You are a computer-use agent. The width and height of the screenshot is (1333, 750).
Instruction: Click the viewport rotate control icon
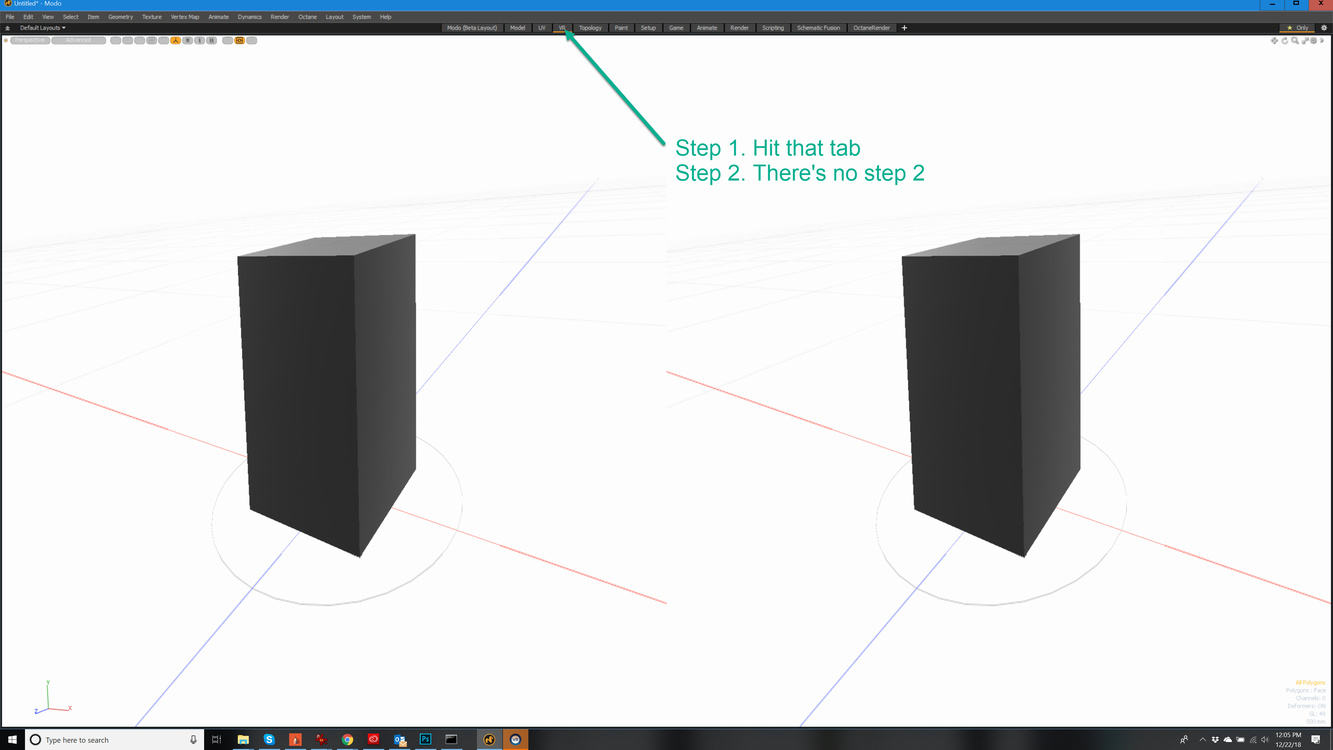(1285, 41)
